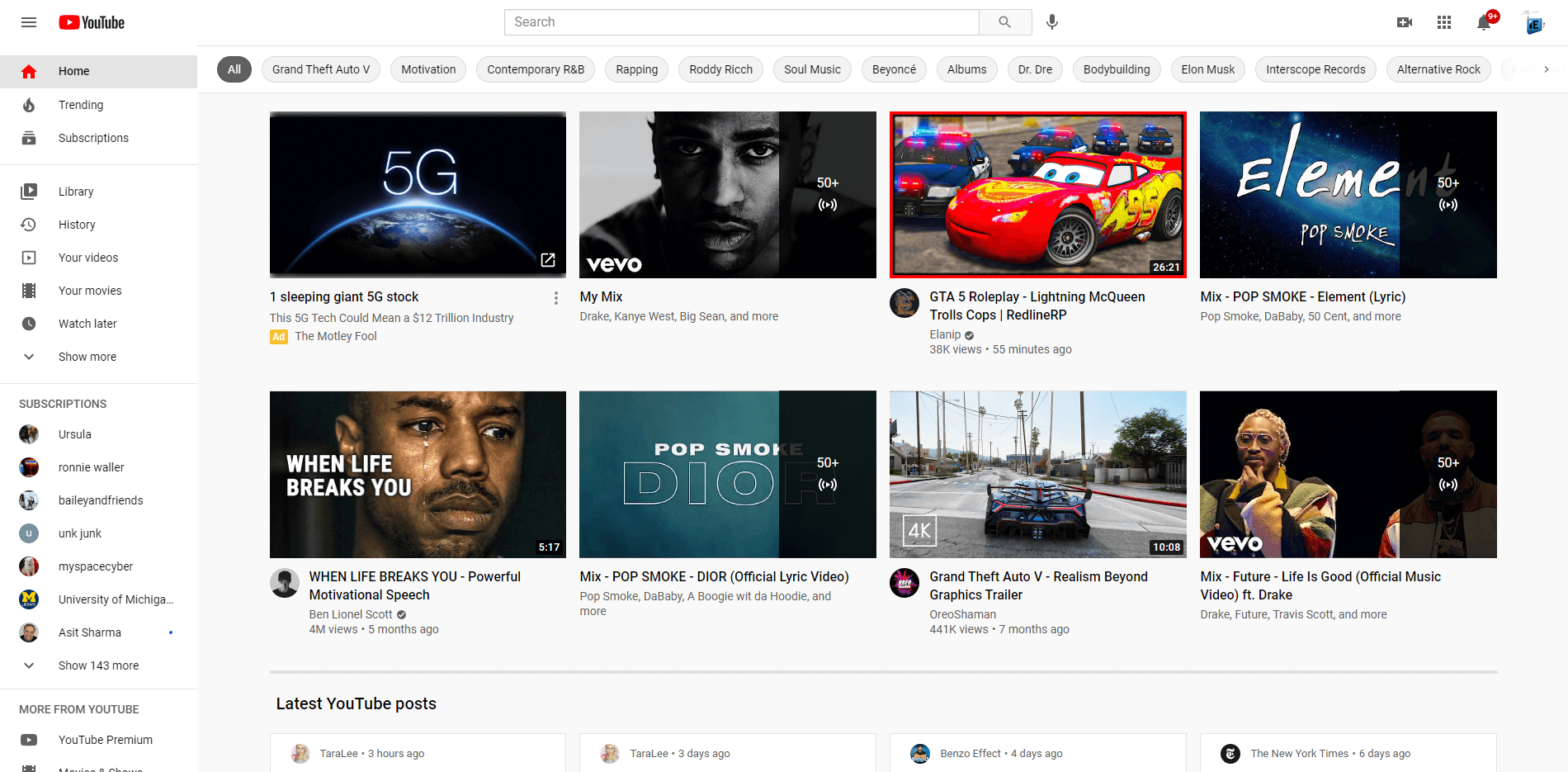
Task: Select the All category chip
Action: 234,69
